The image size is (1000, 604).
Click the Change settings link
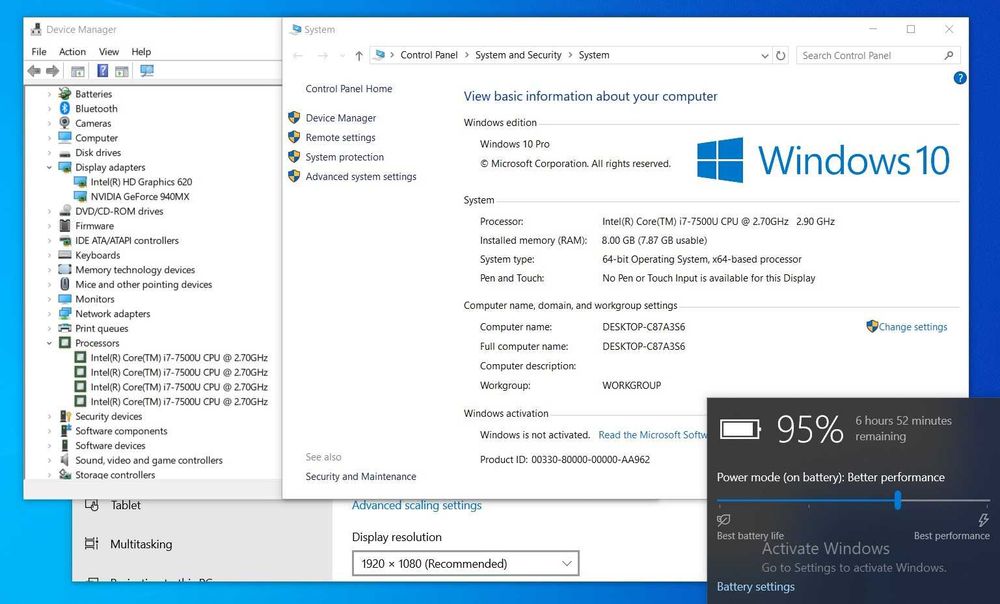(x=913, y=327)
